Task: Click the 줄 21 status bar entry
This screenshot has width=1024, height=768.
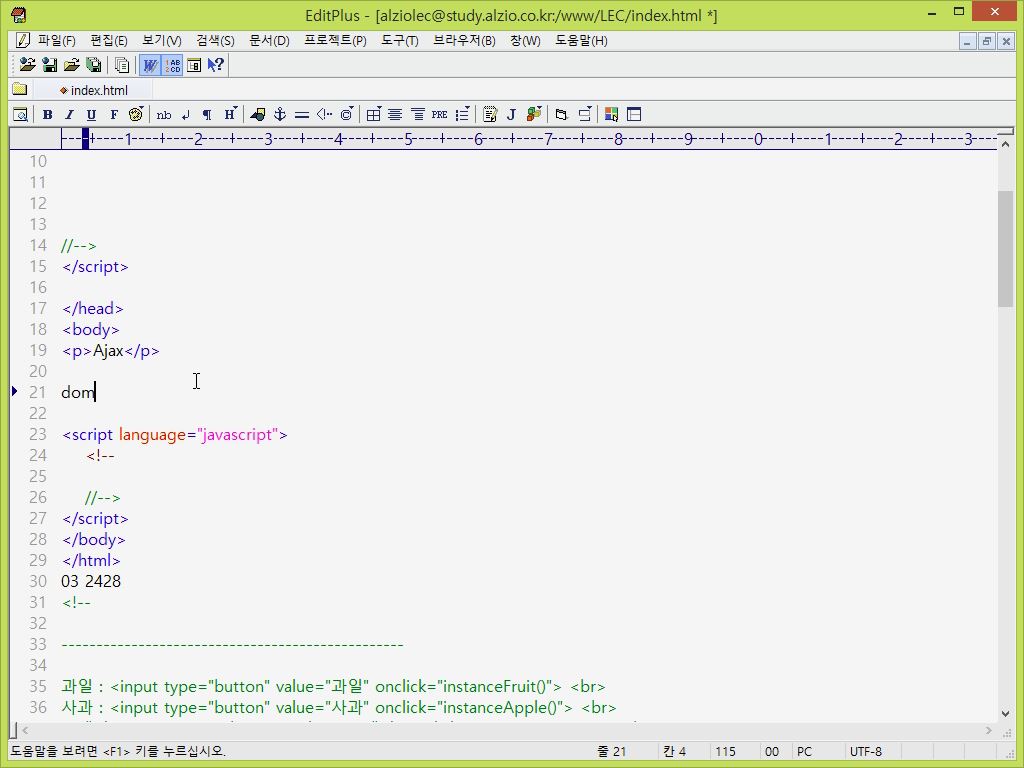Action: point(611,752)
